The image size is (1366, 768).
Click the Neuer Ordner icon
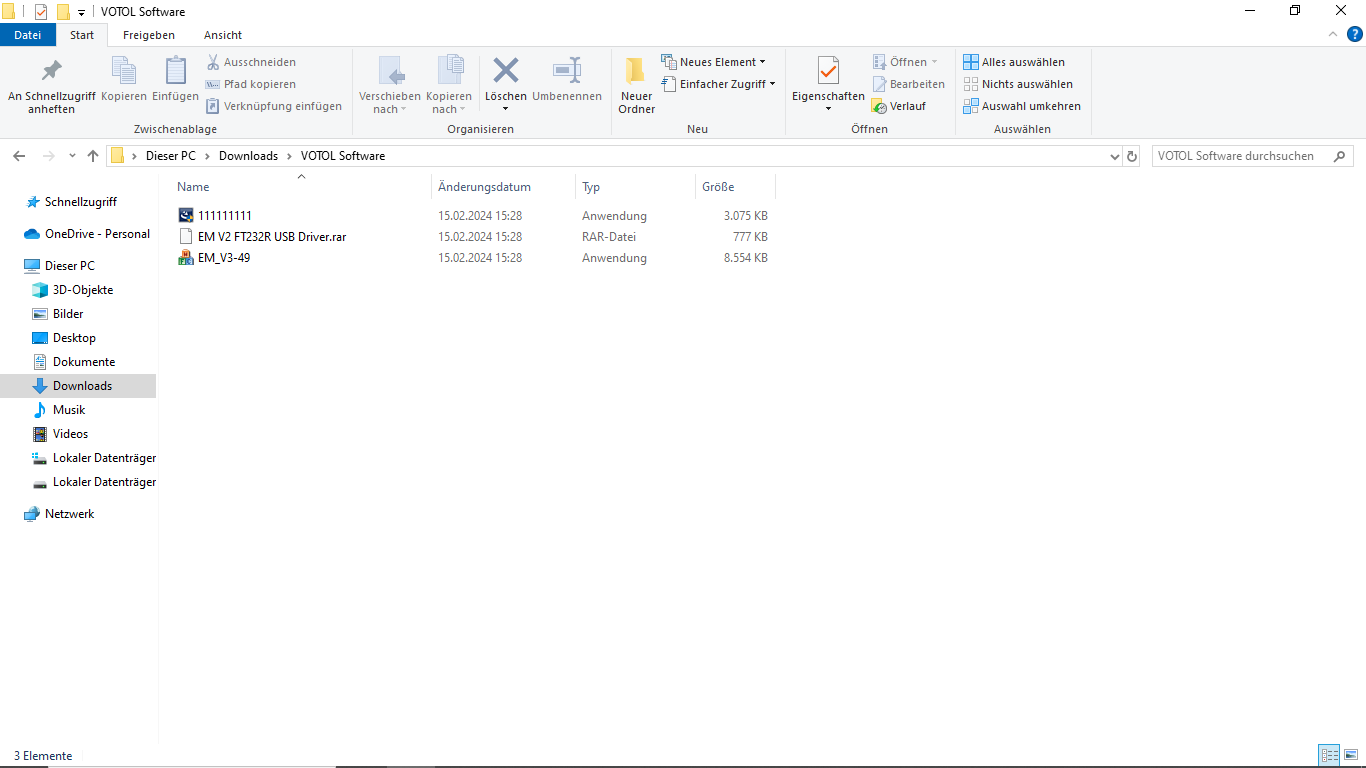636,72
